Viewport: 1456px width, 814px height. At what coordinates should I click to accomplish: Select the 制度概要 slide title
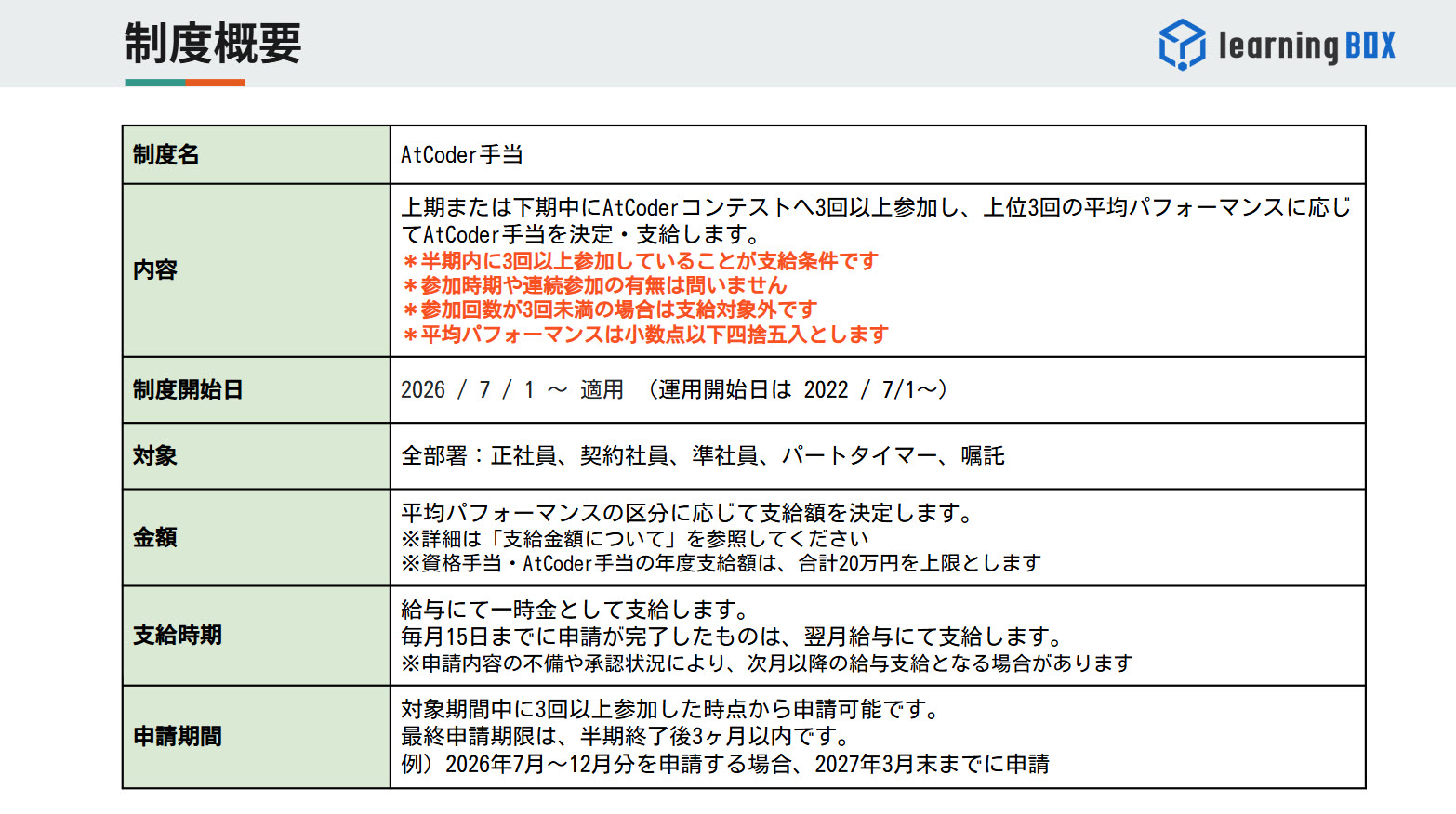[213, 44]
